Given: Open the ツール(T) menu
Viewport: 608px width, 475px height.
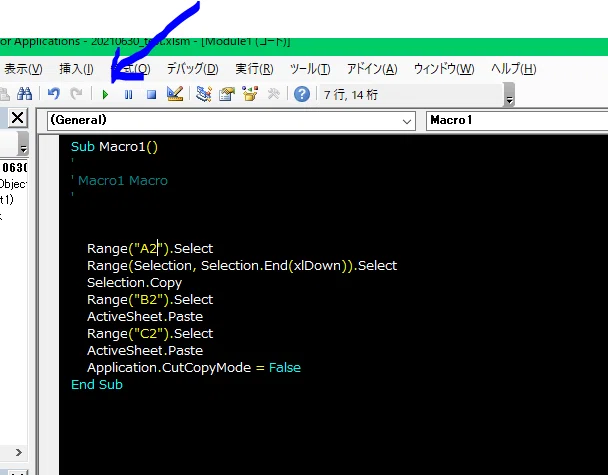Looking at the screenshot, I should (310, 69).
